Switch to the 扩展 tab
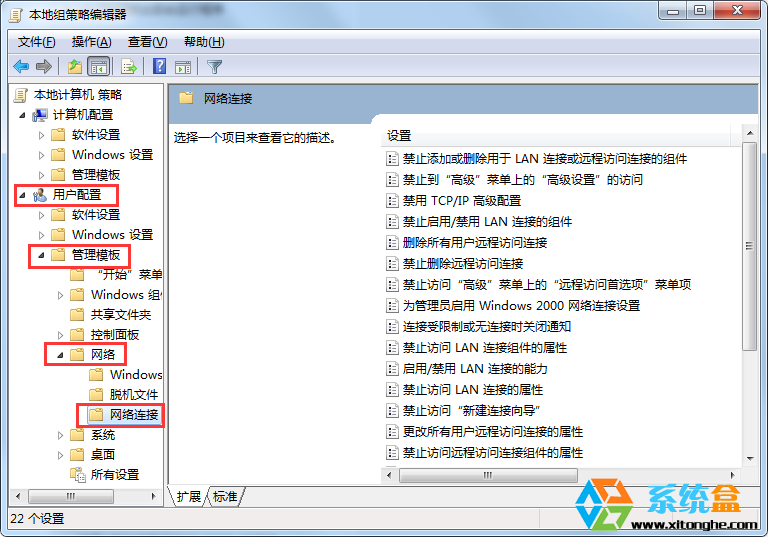 (189, 497)
